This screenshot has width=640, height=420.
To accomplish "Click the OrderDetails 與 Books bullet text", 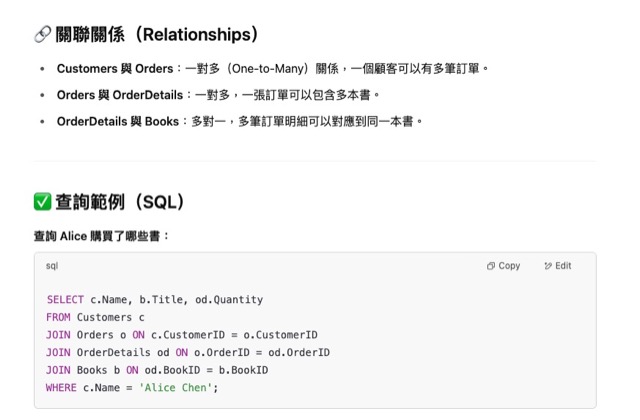I will click(x=240, y=122).
